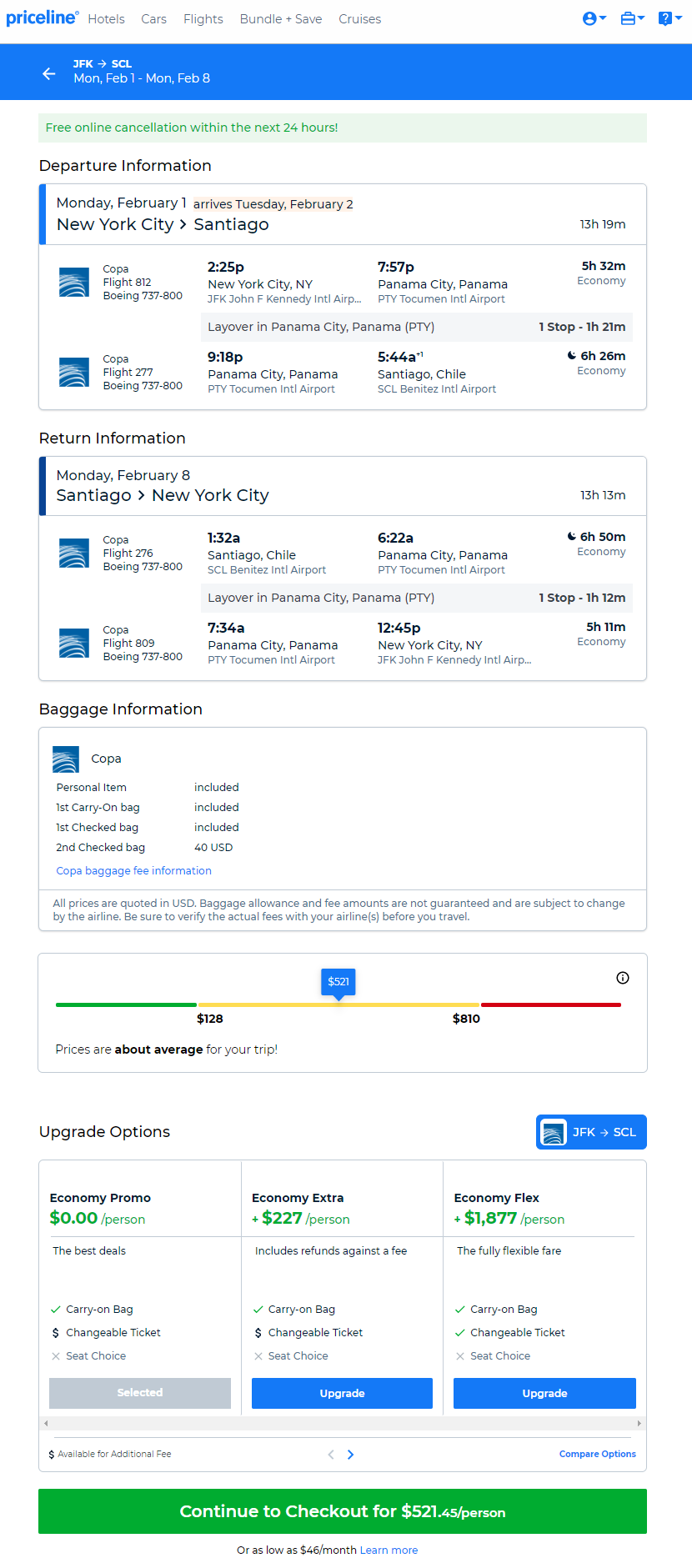
Task: Click the next arrow below upgrade options
Action: 350,1455
